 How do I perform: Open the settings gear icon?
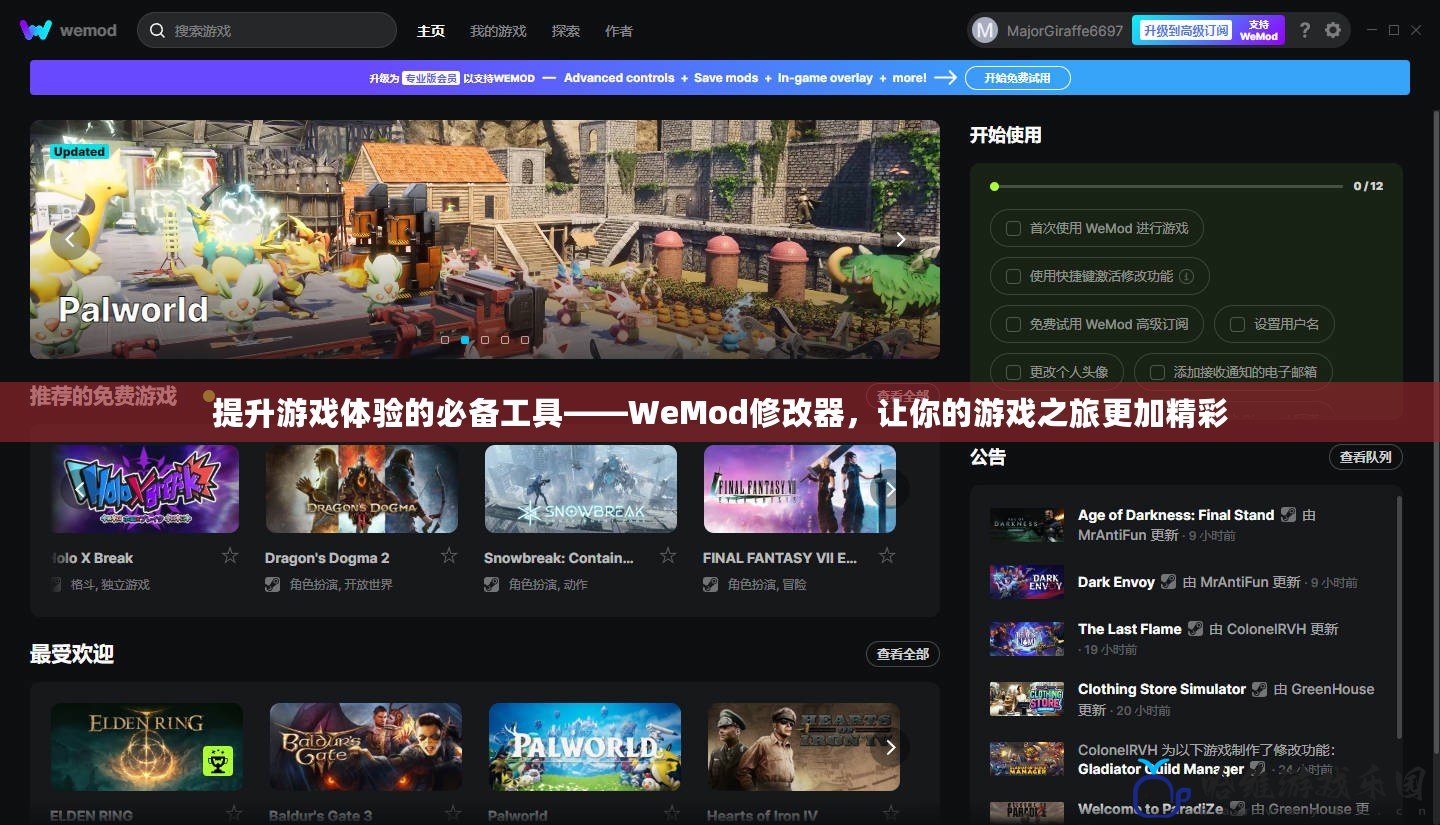pos(1333,30)
